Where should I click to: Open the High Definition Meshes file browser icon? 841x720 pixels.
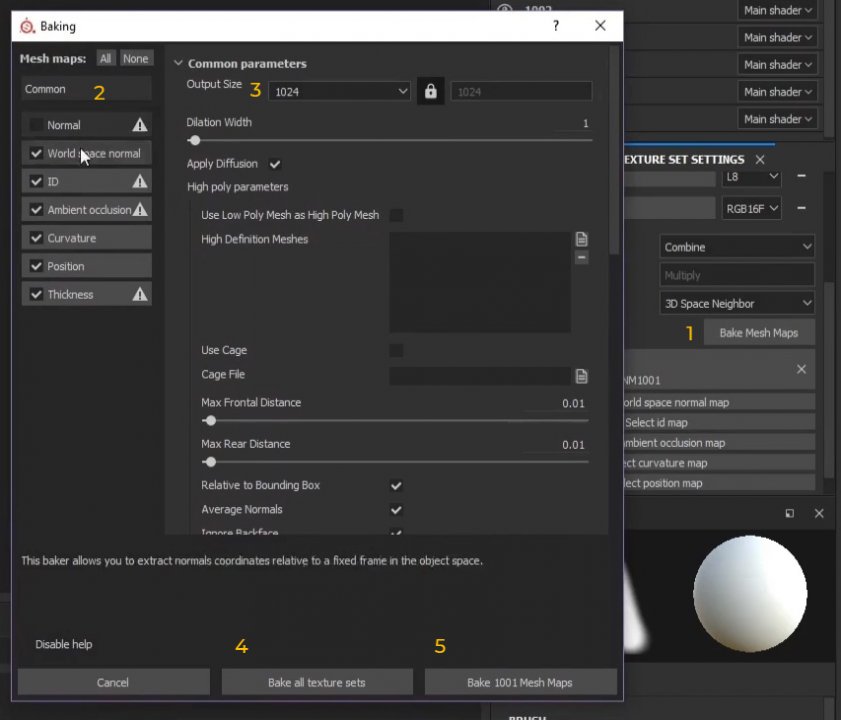pos(581,239)
